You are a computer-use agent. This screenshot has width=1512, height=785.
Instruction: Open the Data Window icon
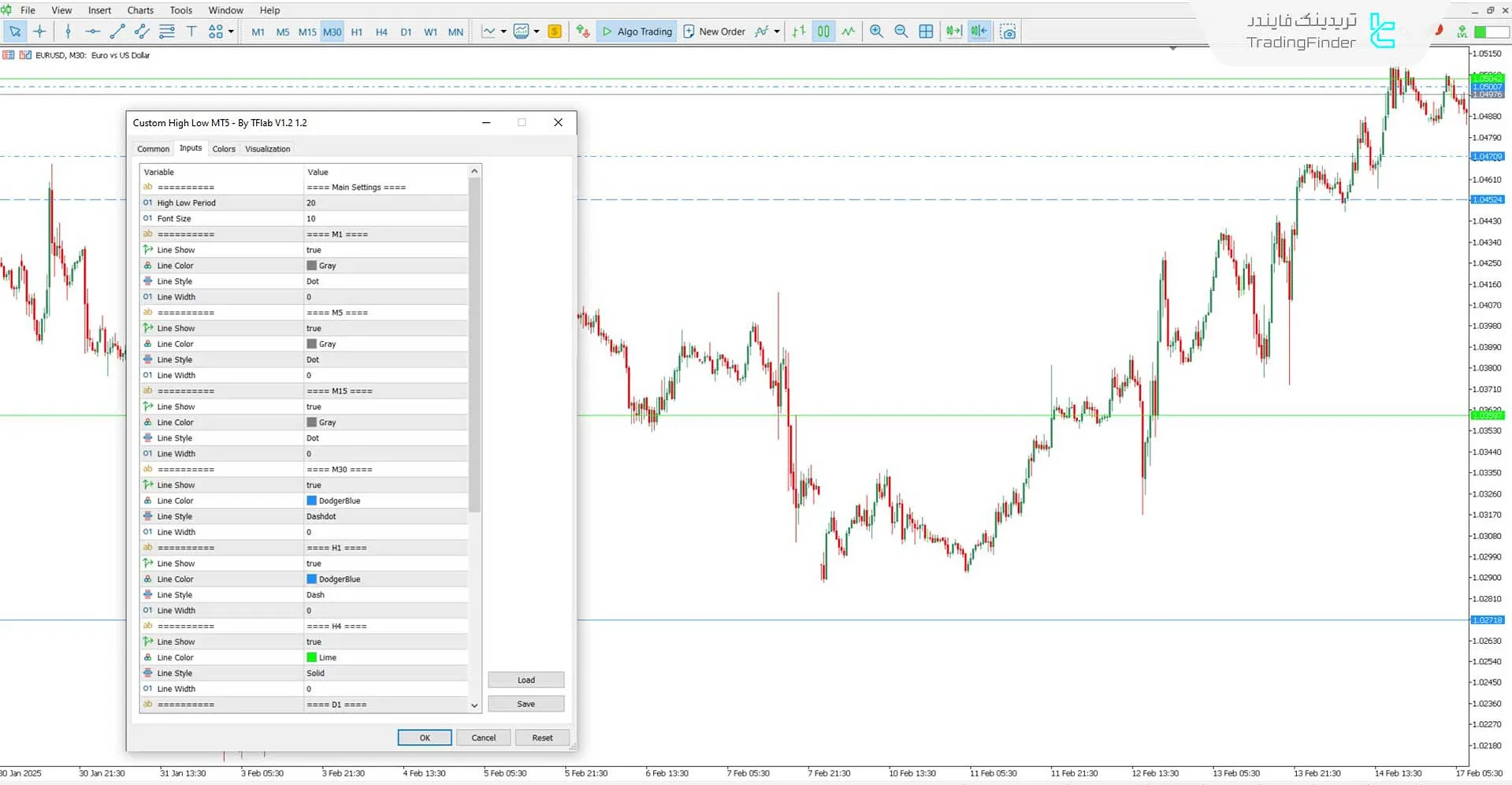point(926,32)
